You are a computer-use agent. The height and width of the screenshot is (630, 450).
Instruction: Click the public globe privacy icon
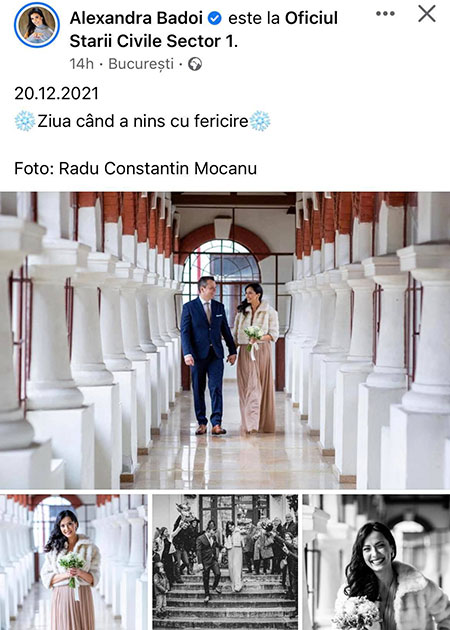195,64
